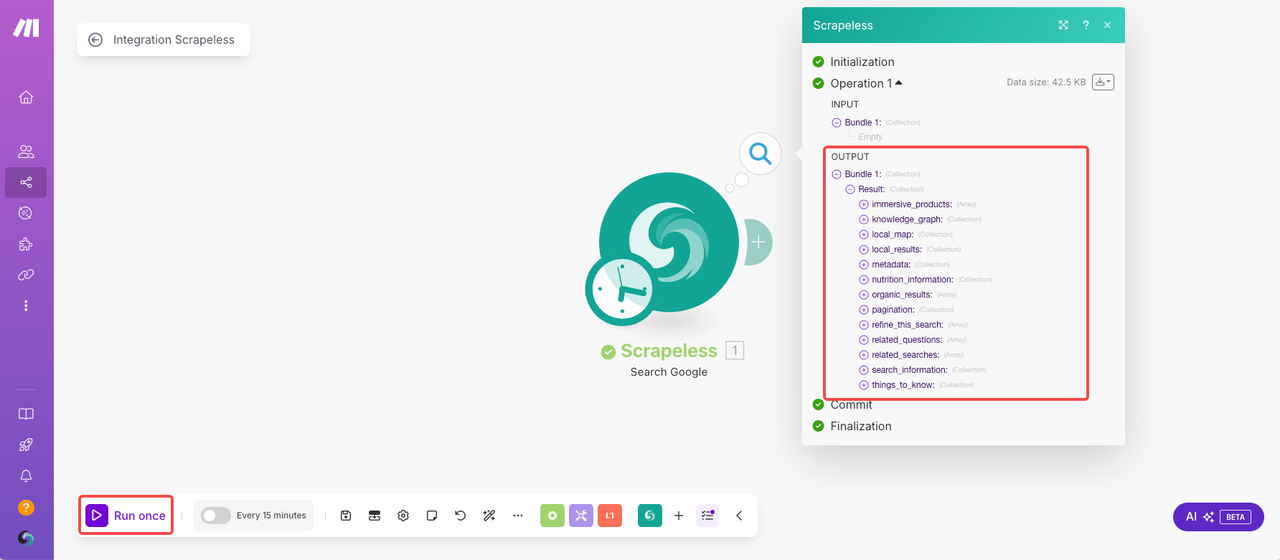This screenshot has height=560, width=1280.
Task: Expand the immersive_products array
Action: (864, 204)
